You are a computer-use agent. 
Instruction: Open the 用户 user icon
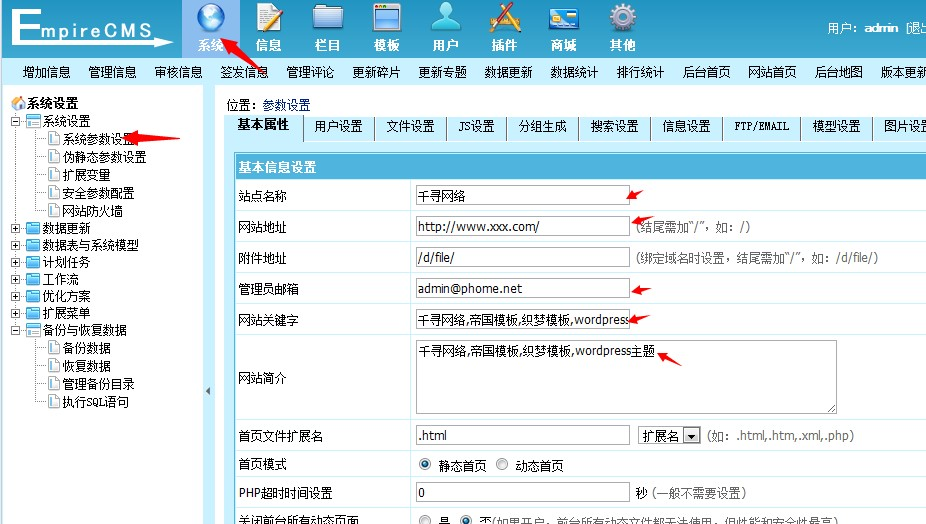[x=446, y=20]
